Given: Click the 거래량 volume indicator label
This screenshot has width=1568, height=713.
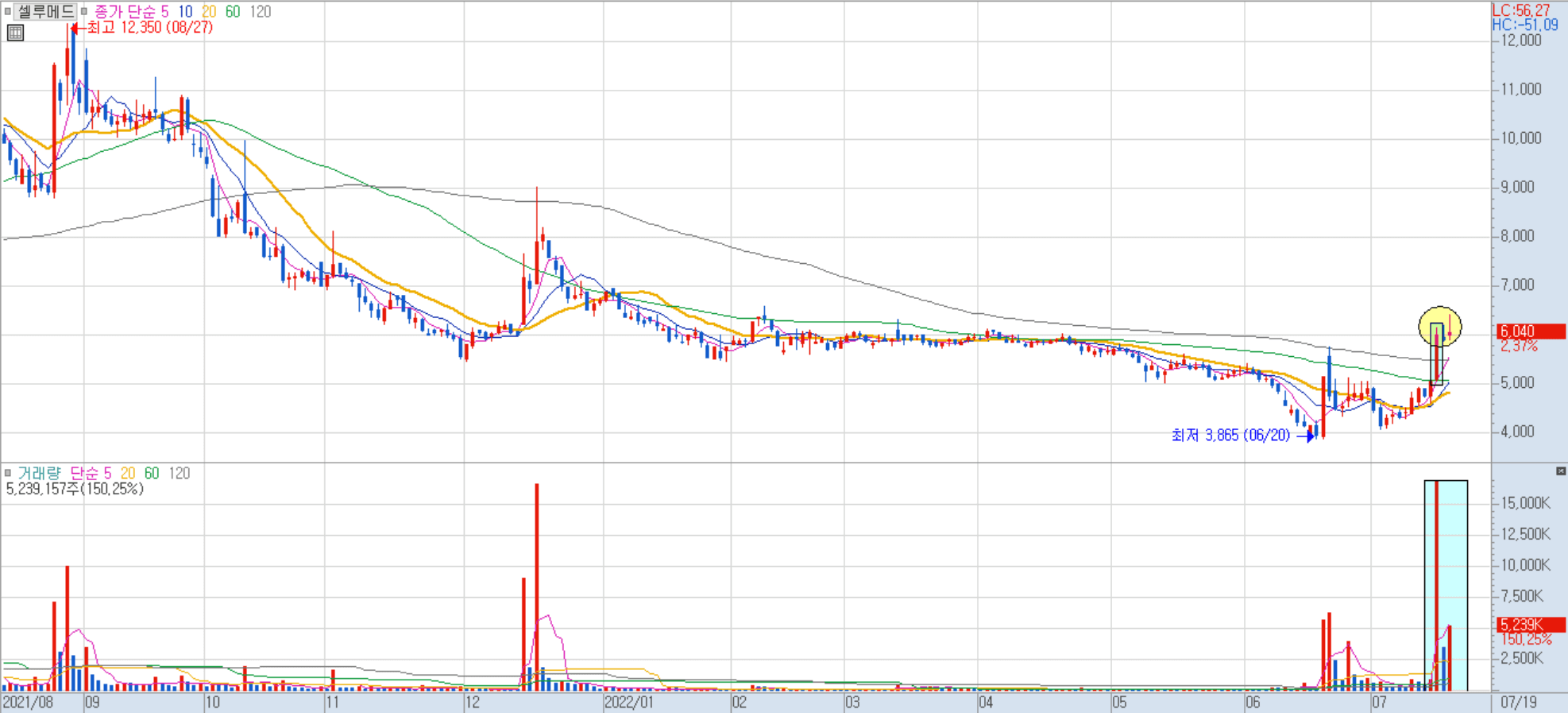Looking at the screenshot, I should click(39, 473).
